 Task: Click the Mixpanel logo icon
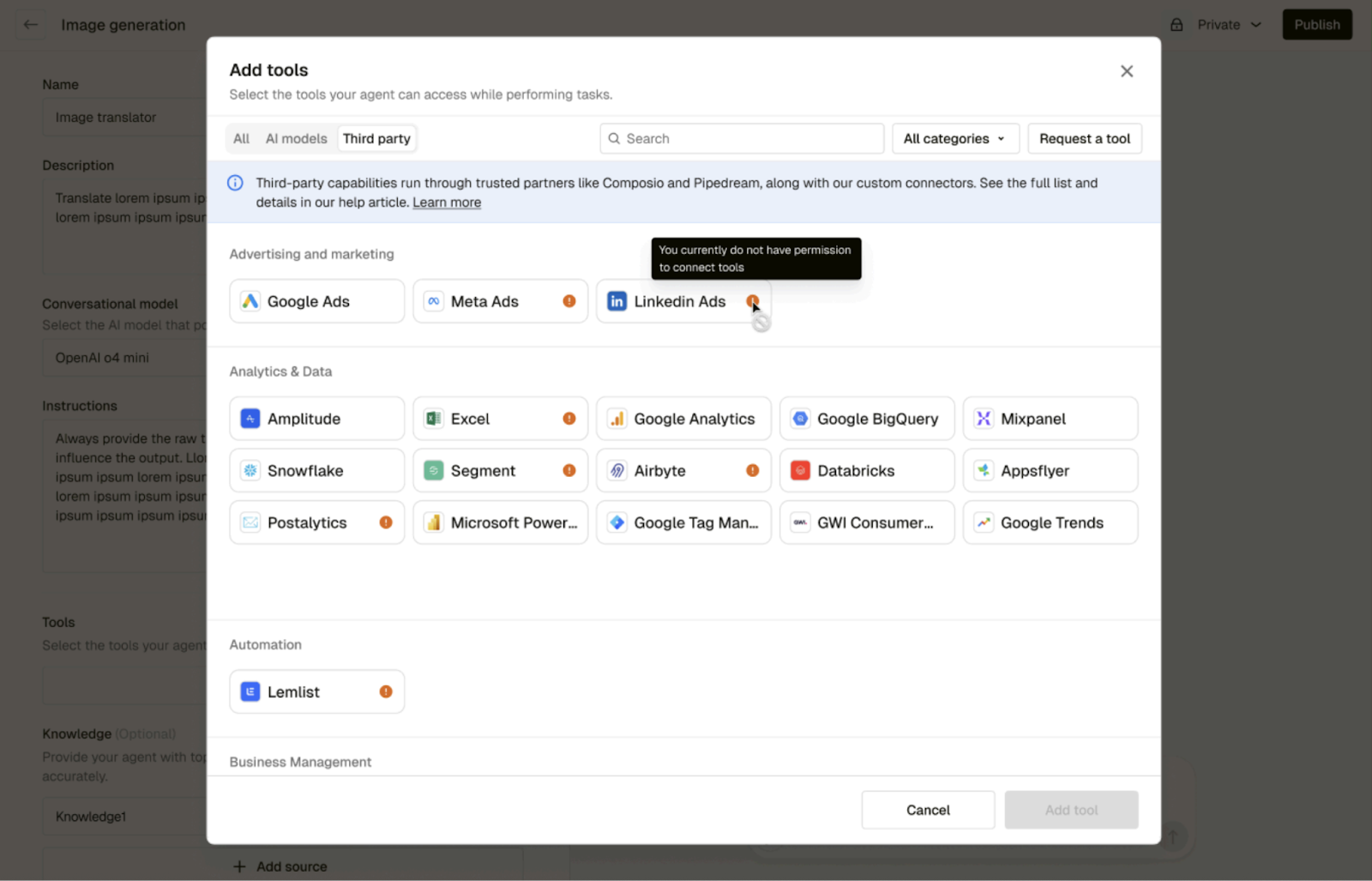click(984, 419)
